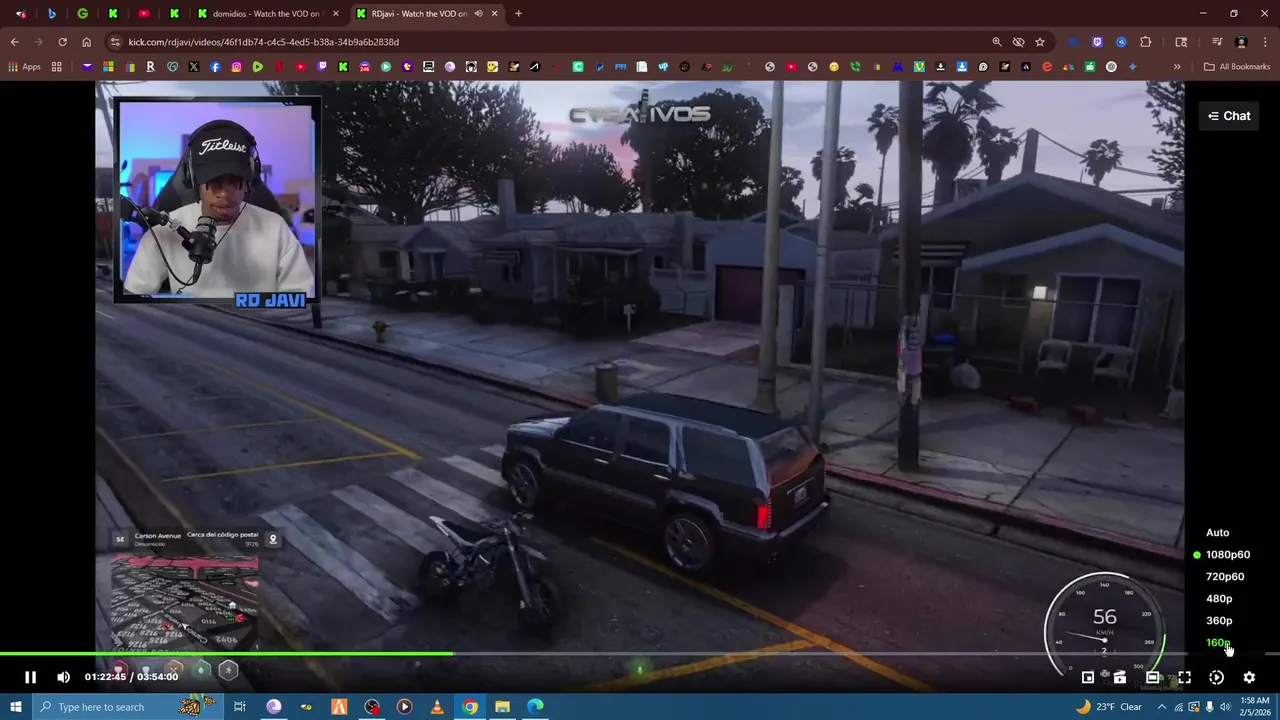Toggle theater mode in the player
This screenshot has width=1280, height=720.
tap(1152, 677)
